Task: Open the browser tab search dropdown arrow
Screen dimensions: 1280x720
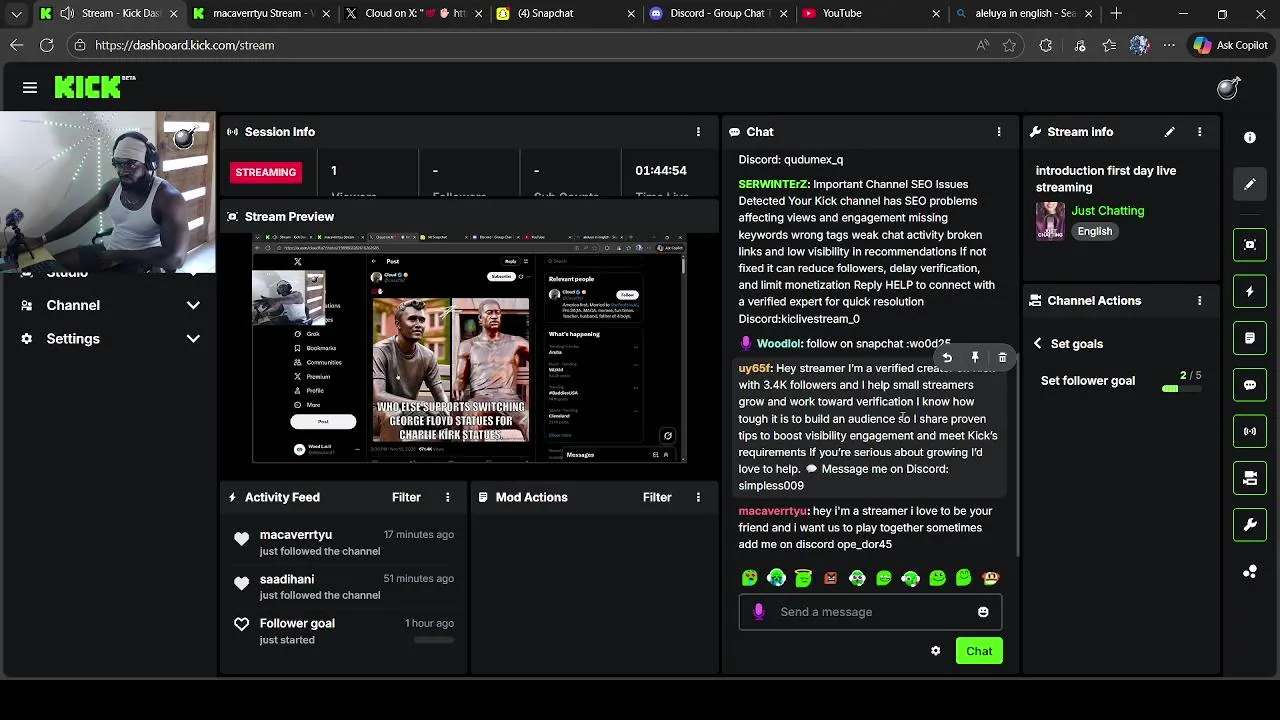Action: (x=16, y=14)
